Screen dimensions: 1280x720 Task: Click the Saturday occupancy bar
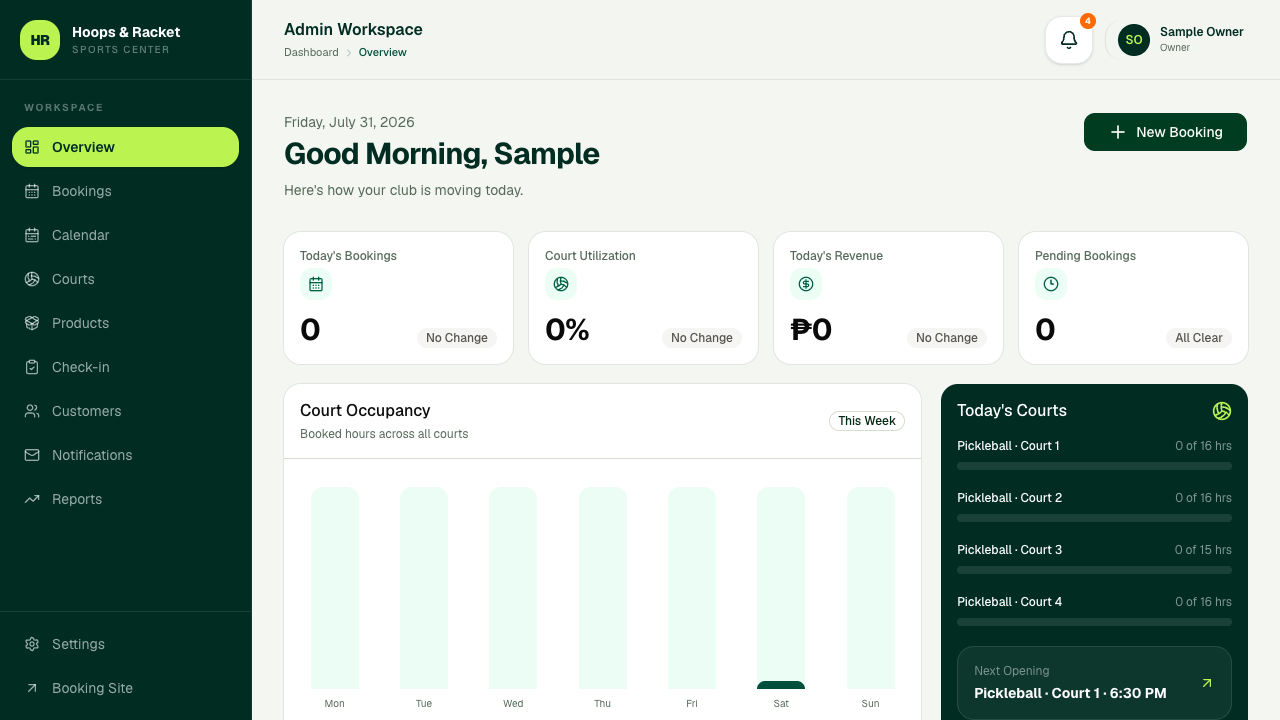781,588
